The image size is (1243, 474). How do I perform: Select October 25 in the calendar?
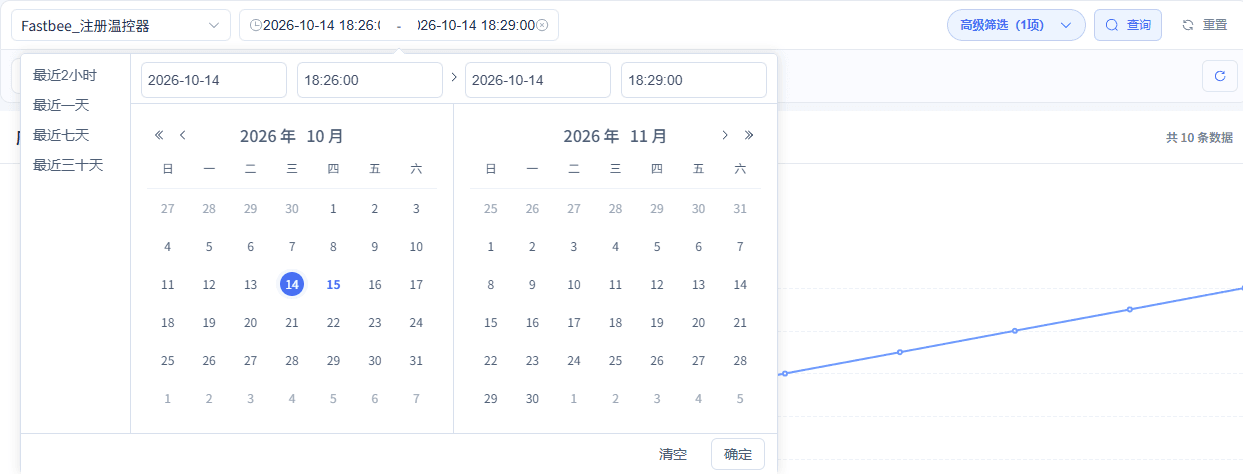click(x=167, y=361)
